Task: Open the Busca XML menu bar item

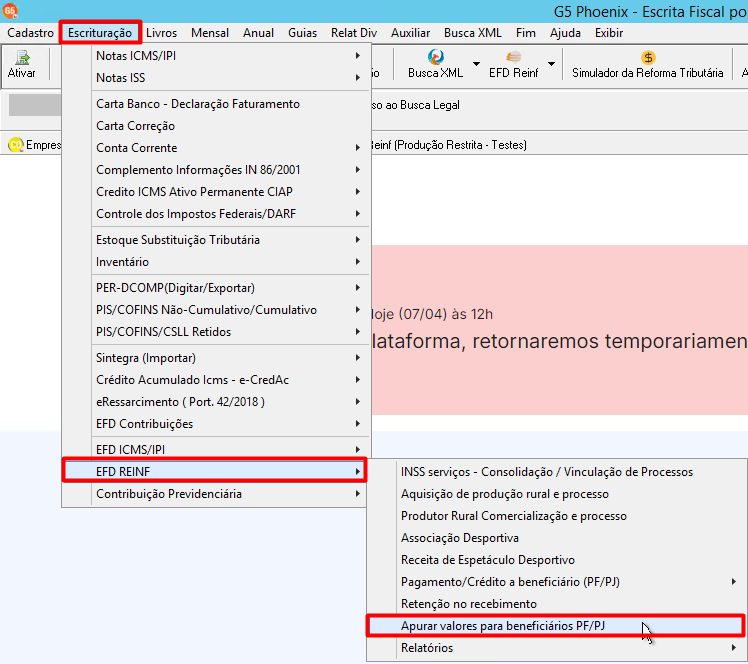Action: click(473, 33)
